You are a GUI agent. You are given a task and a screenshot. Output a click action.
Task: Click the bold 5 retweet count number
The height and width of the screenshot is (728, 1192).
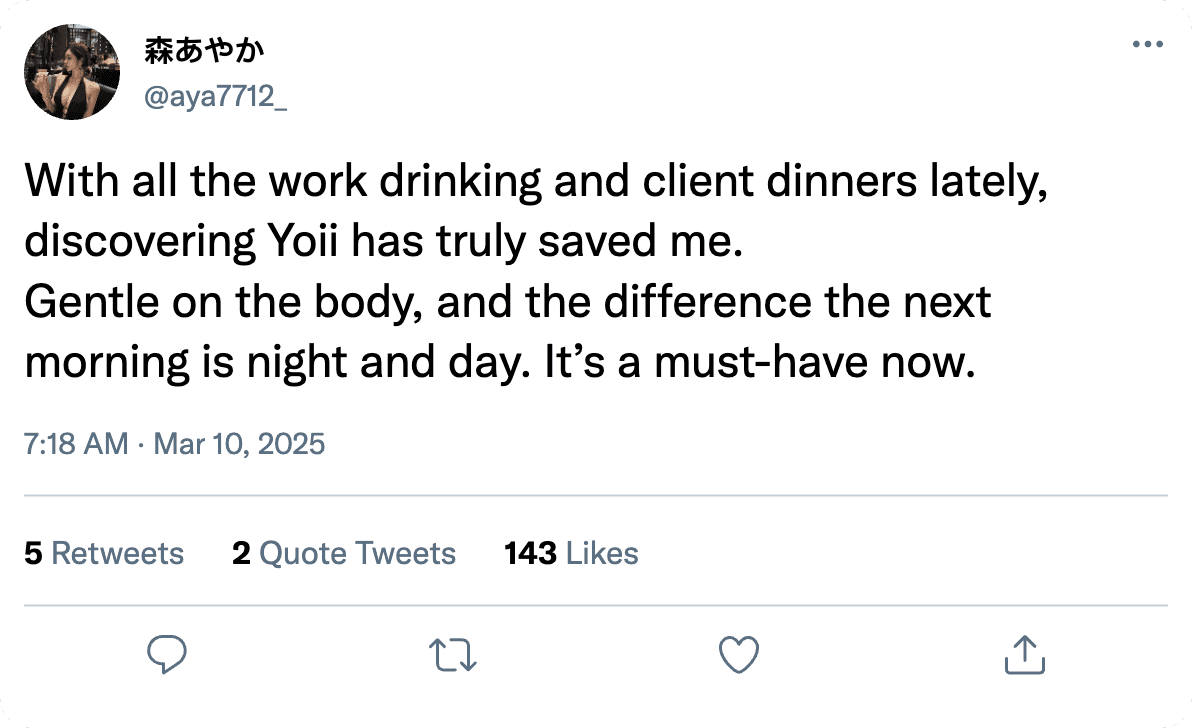click(x=33, y=553)
